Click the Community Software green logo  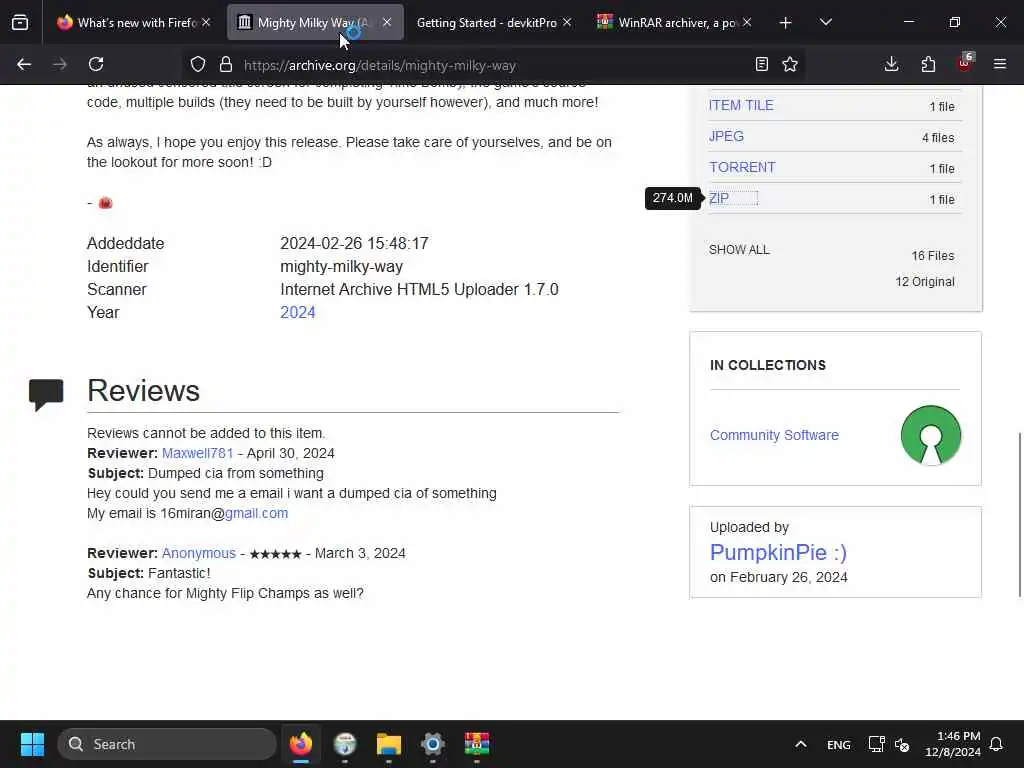pos(931,436)
